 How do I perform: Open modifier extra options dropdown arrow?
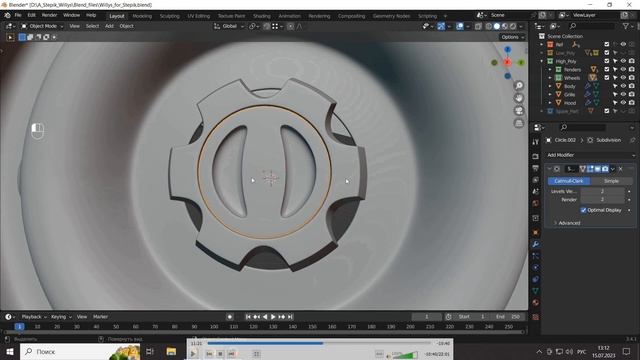pyautogui.click(x=613, y=169)
